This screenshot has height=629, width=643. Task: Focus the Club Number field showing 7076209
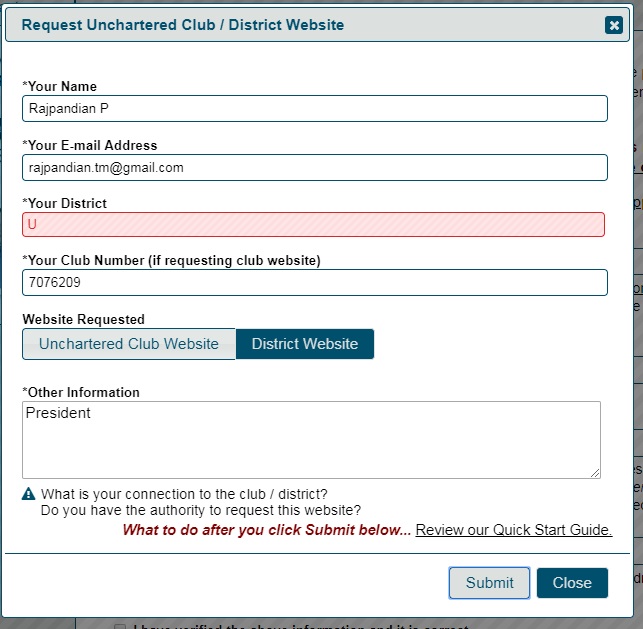tap(315, 283)
